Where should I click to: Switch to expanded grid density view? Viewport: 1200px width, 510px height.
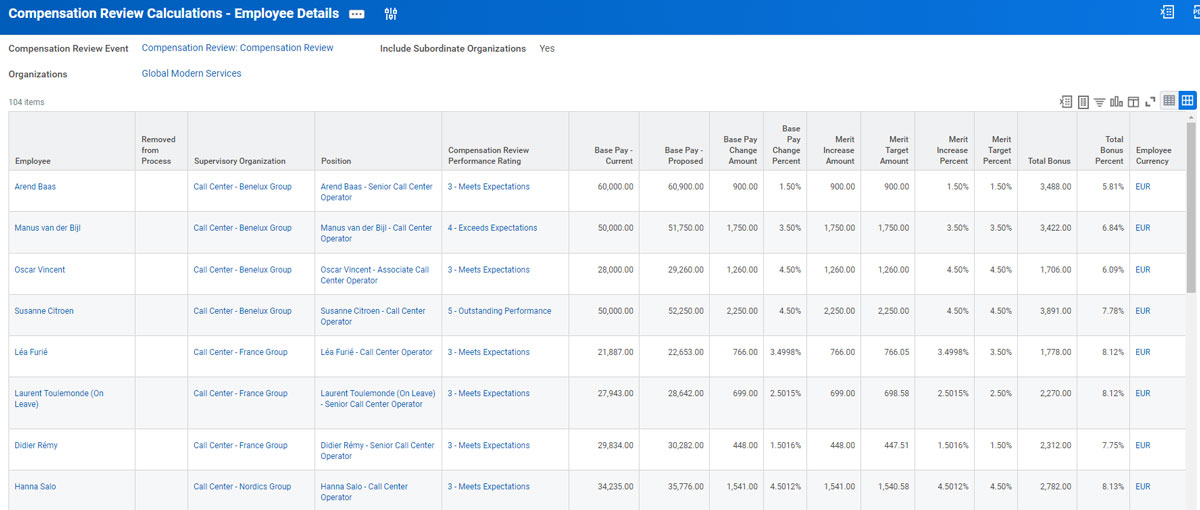pos(1187,101)
